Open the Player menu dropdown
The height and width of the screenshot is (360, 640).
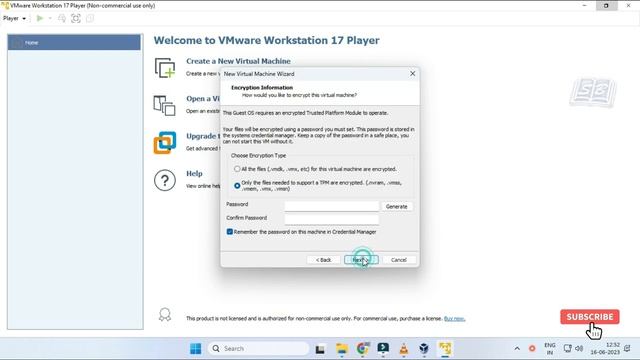14,18
